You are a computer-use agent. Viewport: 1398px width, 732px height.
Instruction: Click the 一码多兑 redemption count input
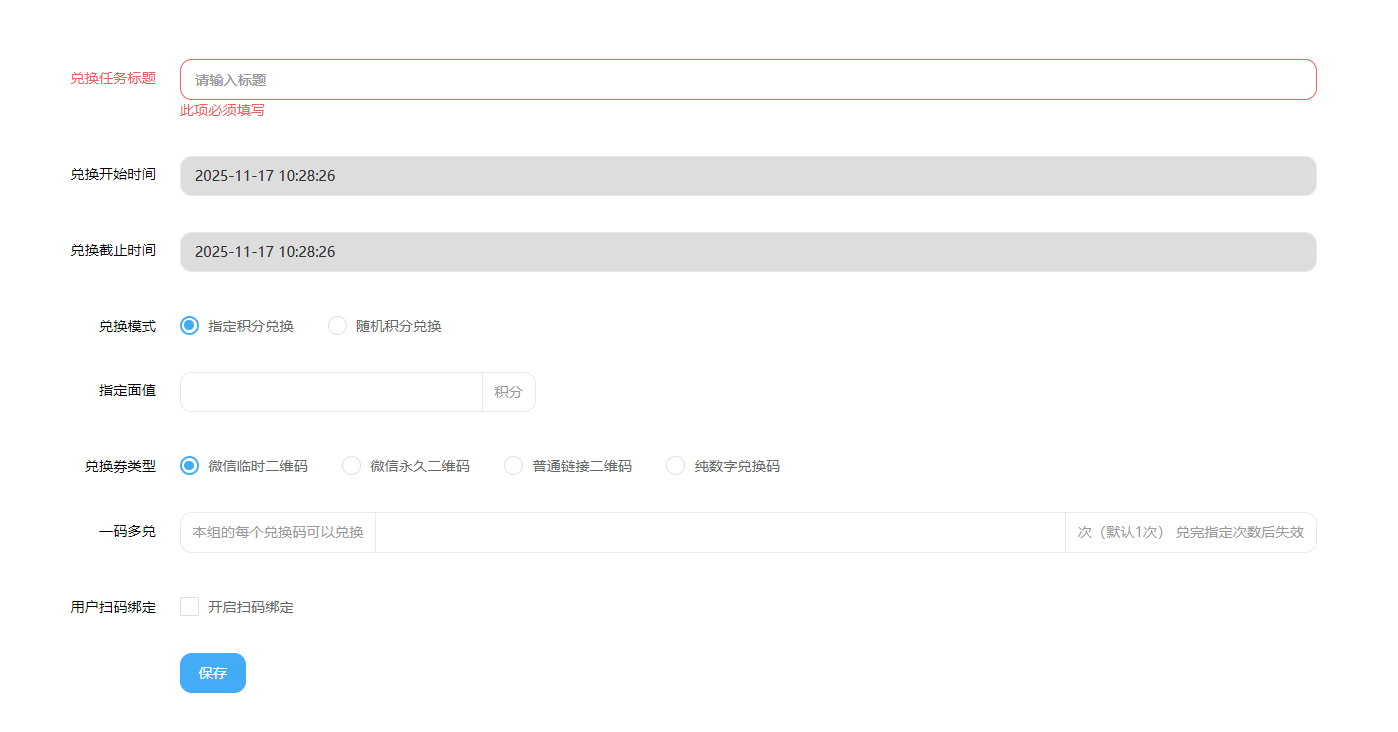pos(720,532)
